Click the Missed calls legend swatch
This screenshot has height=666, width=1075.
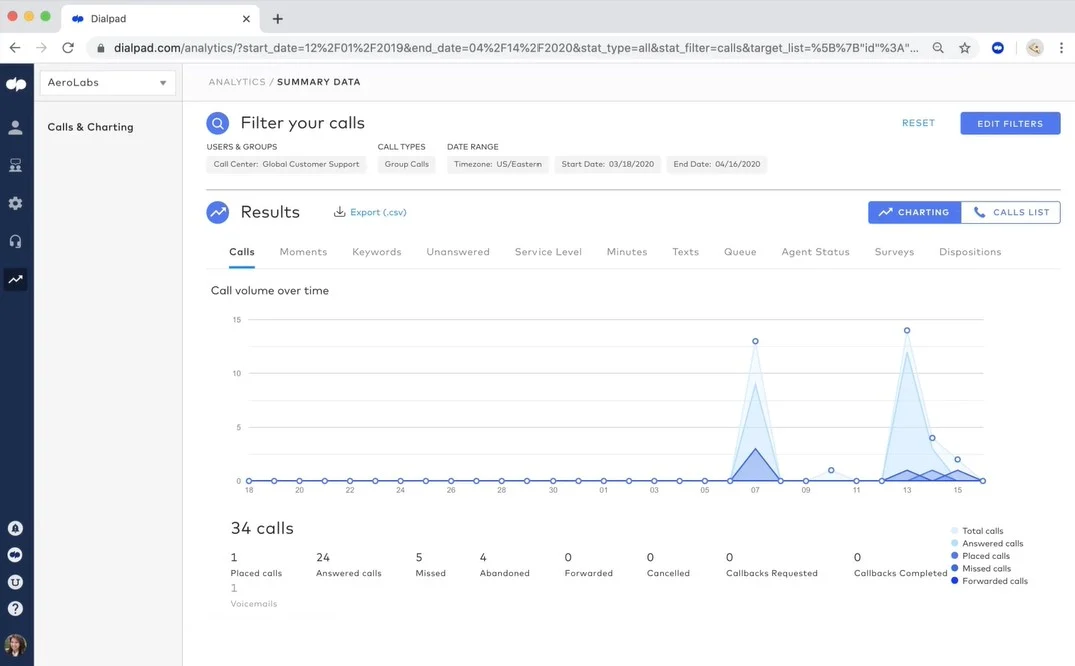[954, 568]
